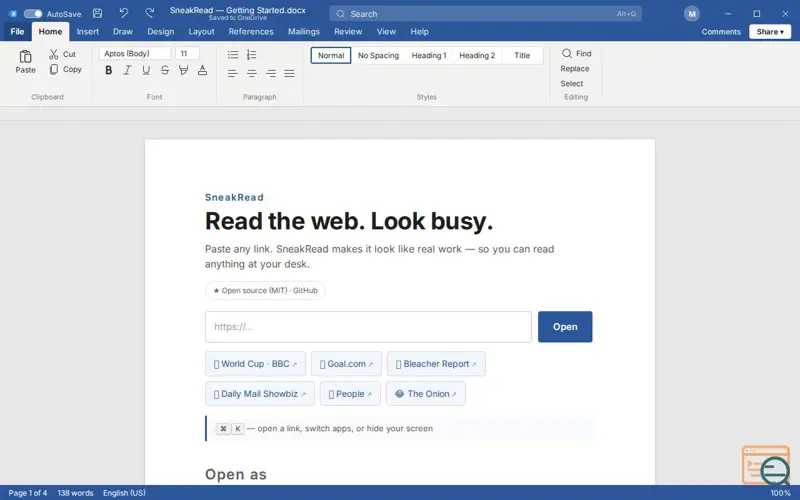
Task: Click the 138 words count
Action: (x=75, y=493)
